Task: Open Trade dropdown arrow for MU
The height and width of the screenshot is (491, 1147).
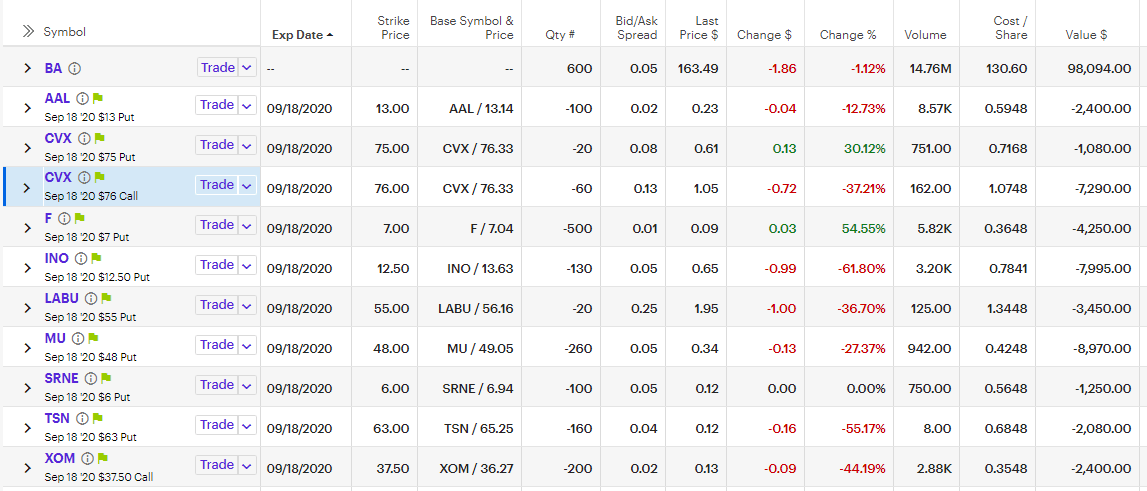Action: click(247, 345)
